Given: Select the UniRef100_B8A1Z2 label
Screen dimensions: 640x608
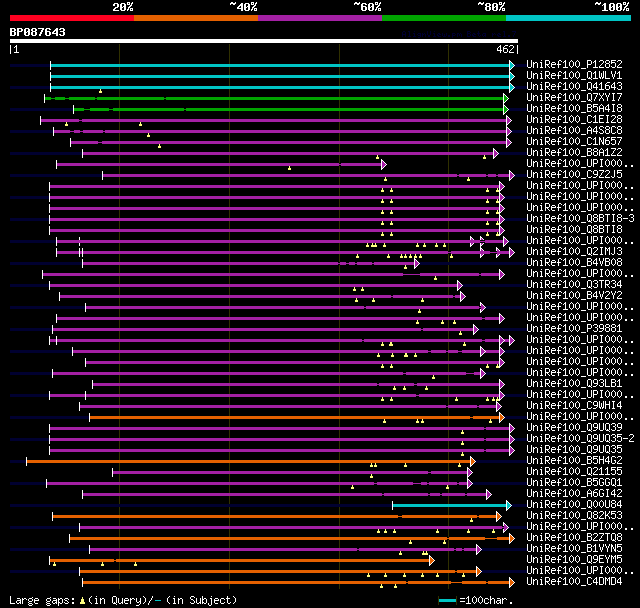Looking at the screenshot, I should pyautogui.click(x=574, y=153).
